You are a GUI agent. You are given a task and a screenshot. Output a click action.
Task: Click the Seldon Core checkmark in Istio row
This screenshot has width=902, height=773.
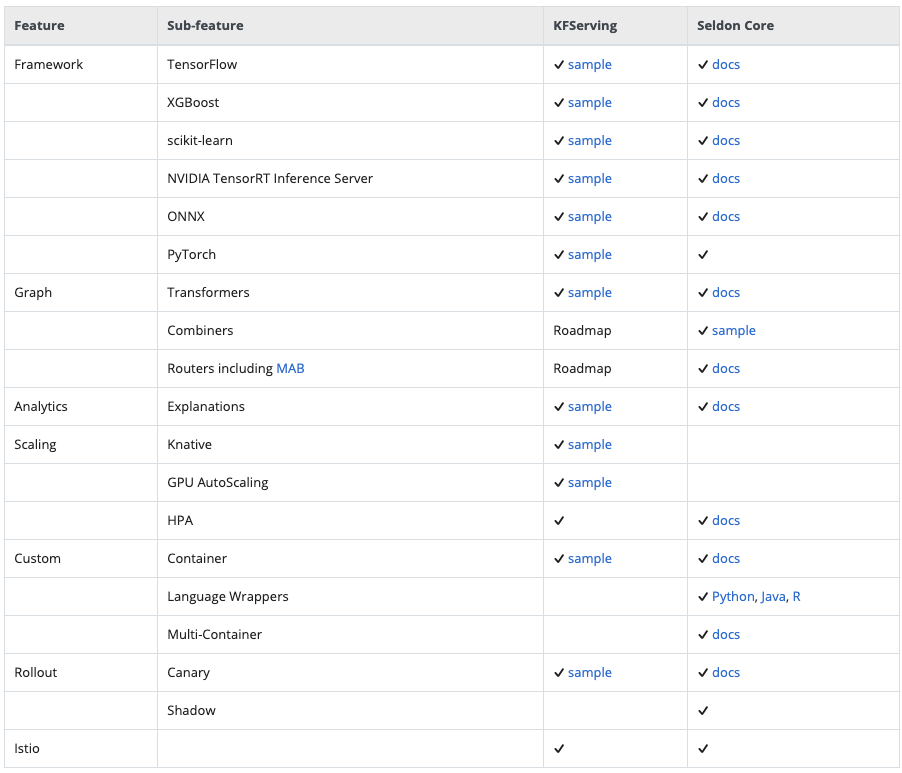tap(703, 748)
